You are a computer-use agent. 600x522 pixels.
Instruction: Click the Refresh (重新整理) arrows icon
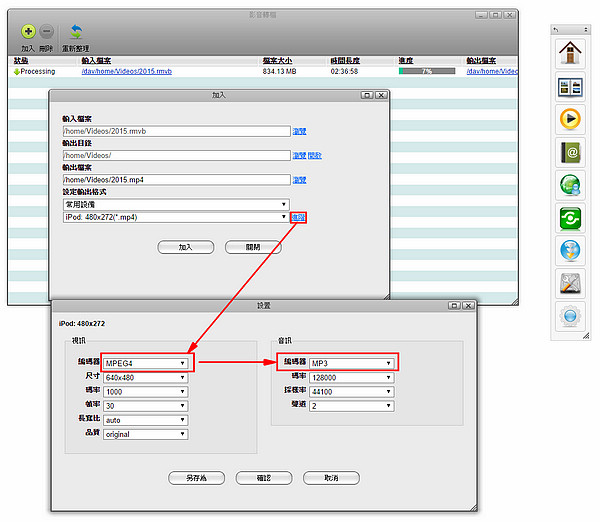tap(76, 32)
